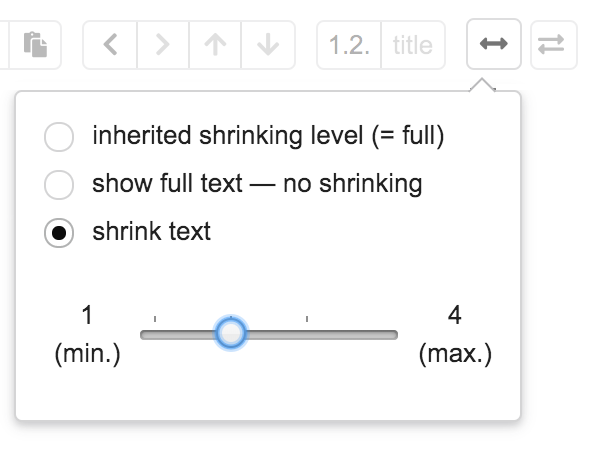Toggle the 1.2. numbering button
Viewport: 590px width, 450px height.
coord(349,45)
